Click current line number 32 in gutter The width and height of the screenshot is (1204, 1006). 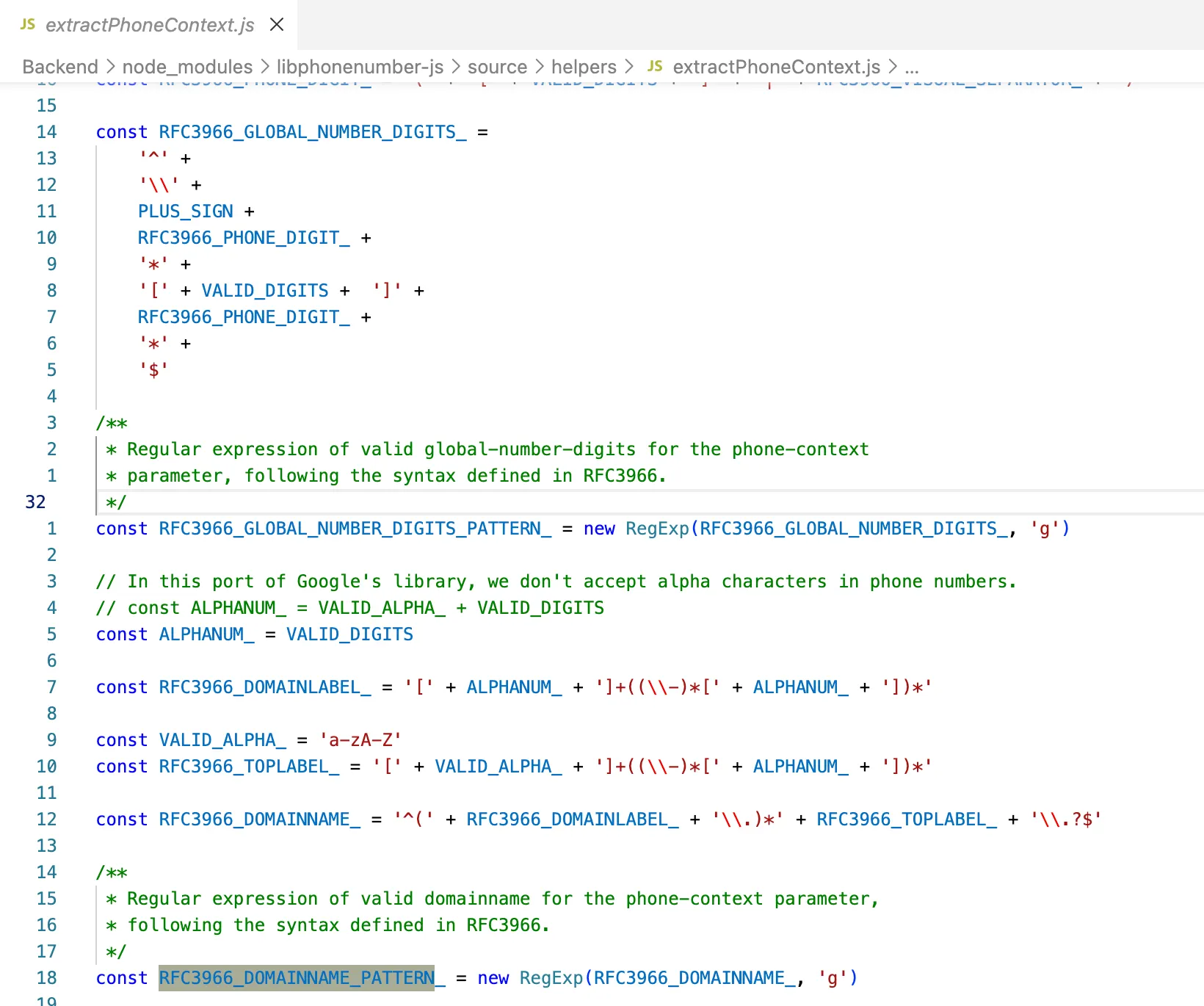pos(35,502)
